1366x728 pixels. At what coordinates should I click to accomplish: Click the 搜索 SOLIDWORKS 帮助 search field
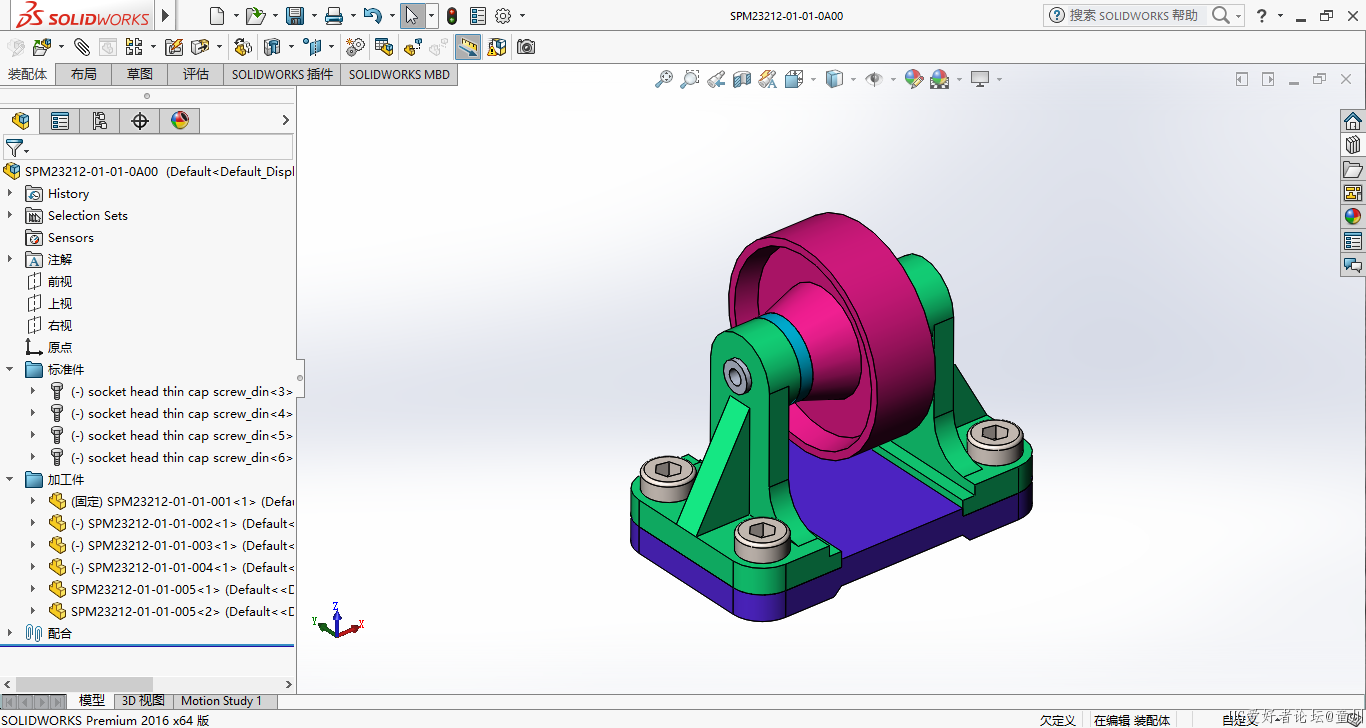(x=1132, y=15)
